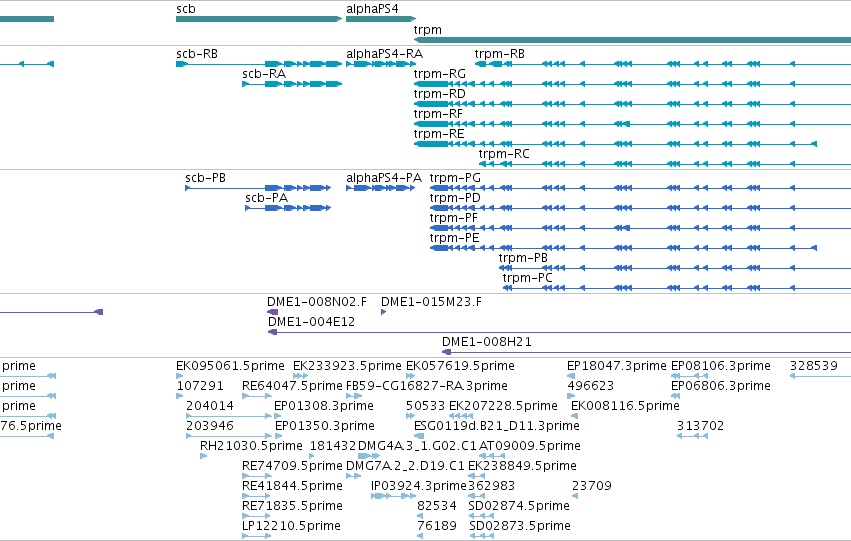Select the EK057619.5prime EST label

[460, 366]
